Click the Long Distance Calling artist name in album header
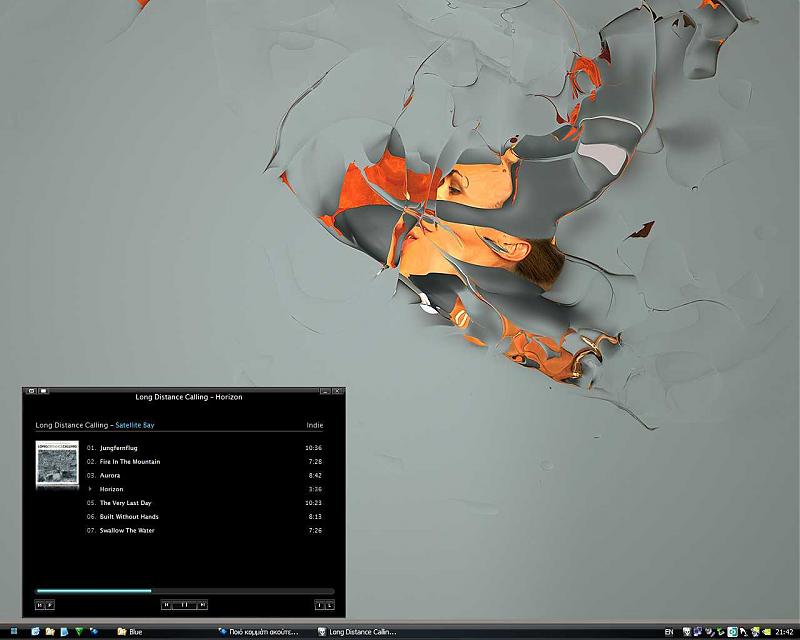The height and width of the screenshot is (640, 800). pos(71,425)
